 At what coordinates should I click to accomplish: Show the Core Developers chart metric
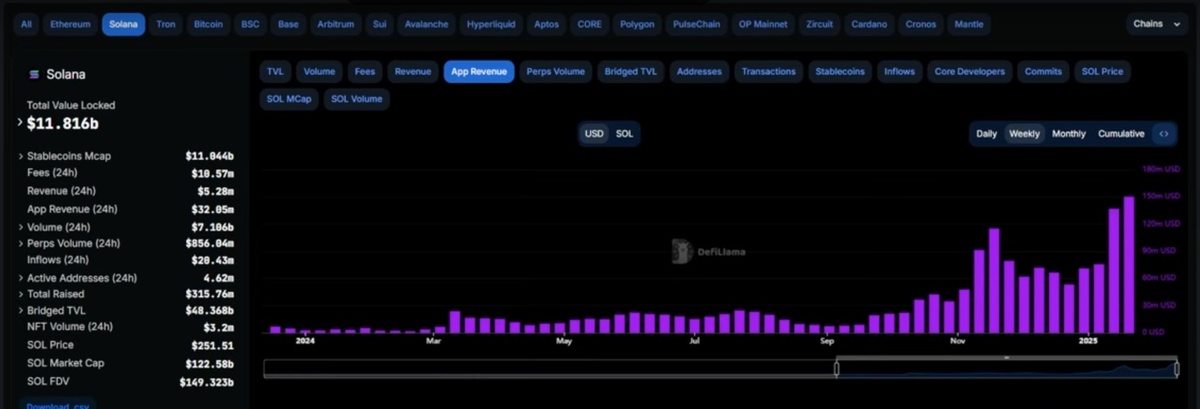point(970,72)
